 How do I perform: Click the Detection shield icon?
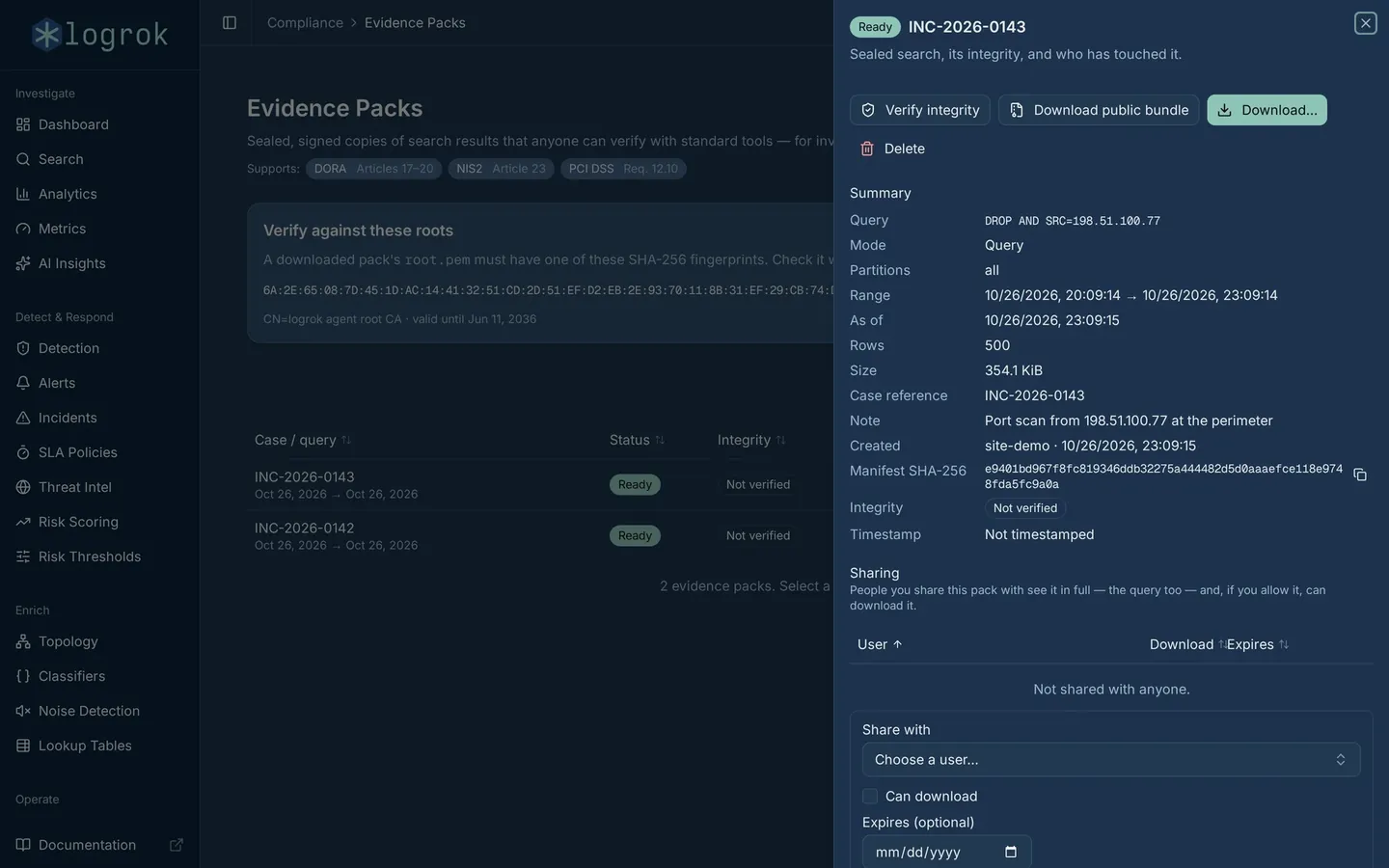[x=23, y=348]
